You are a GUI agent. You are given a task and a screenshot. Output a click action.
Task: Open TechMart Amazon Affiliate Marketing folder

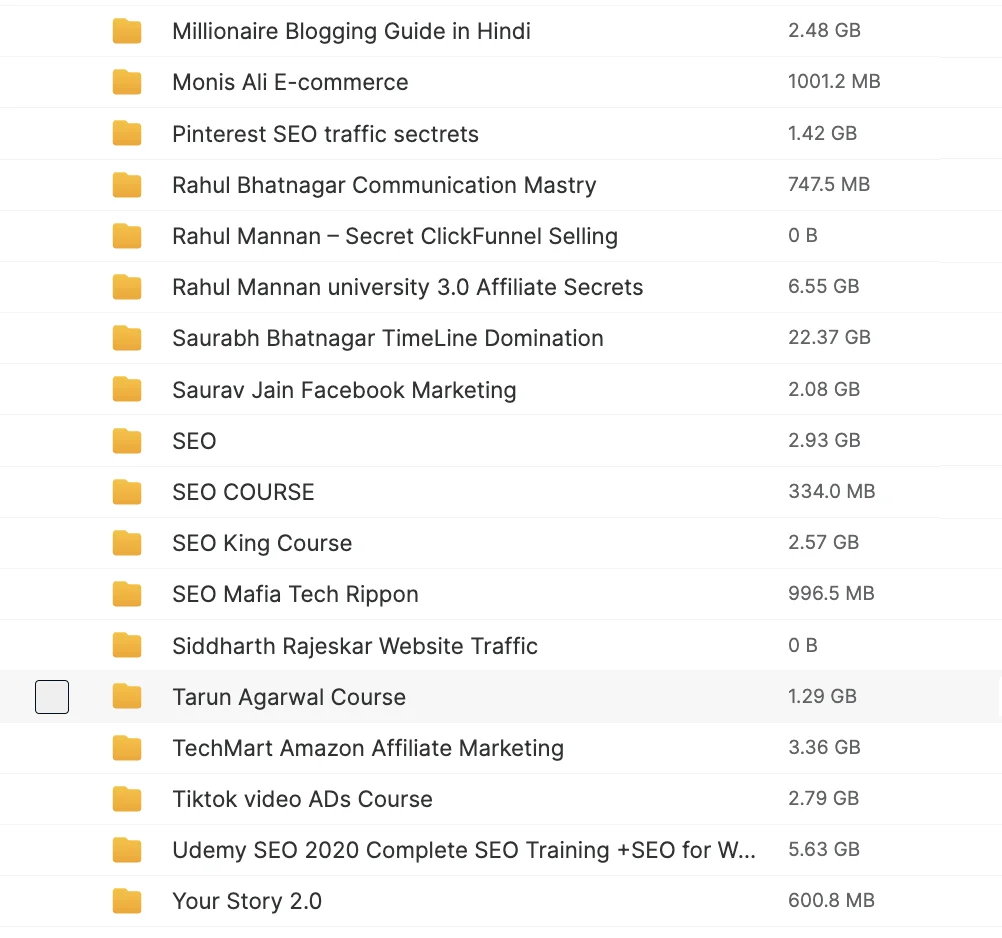coord(367,748)
